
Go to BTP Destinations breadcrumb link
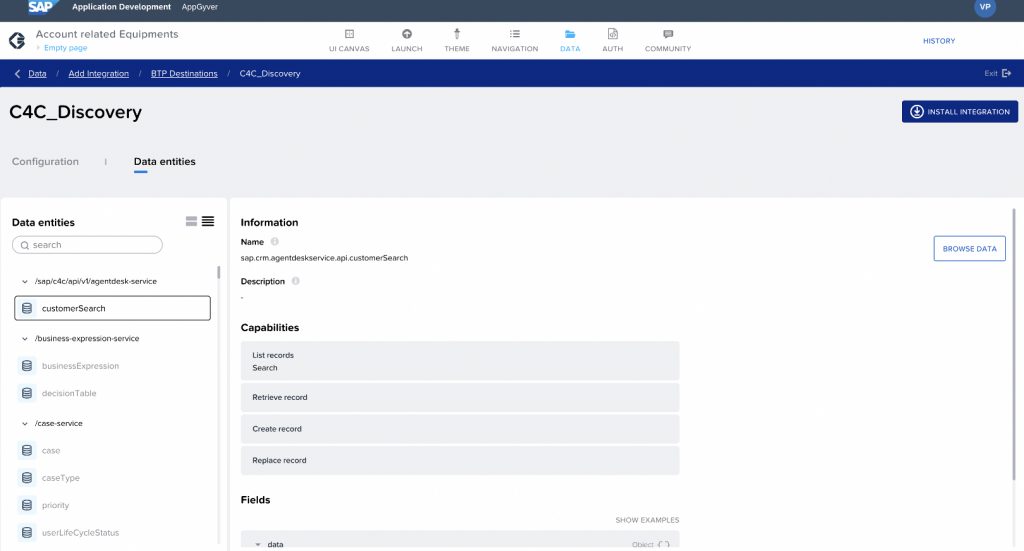(184, 74)
